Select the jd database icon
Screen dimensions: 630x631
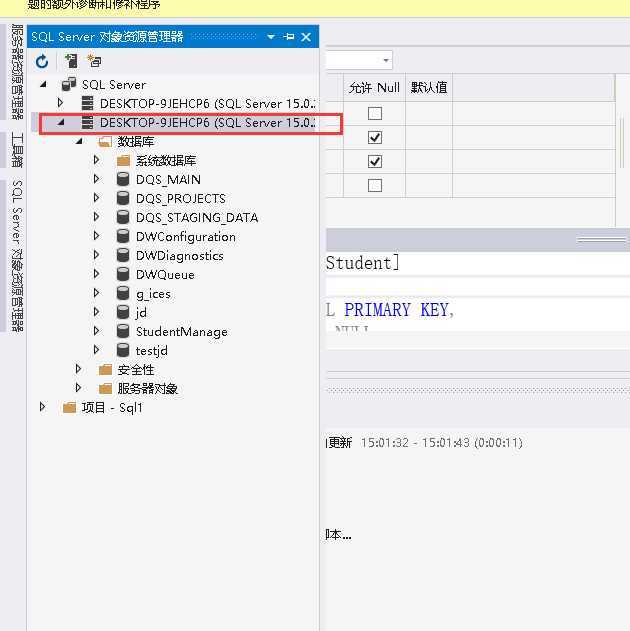click(123, 312)
